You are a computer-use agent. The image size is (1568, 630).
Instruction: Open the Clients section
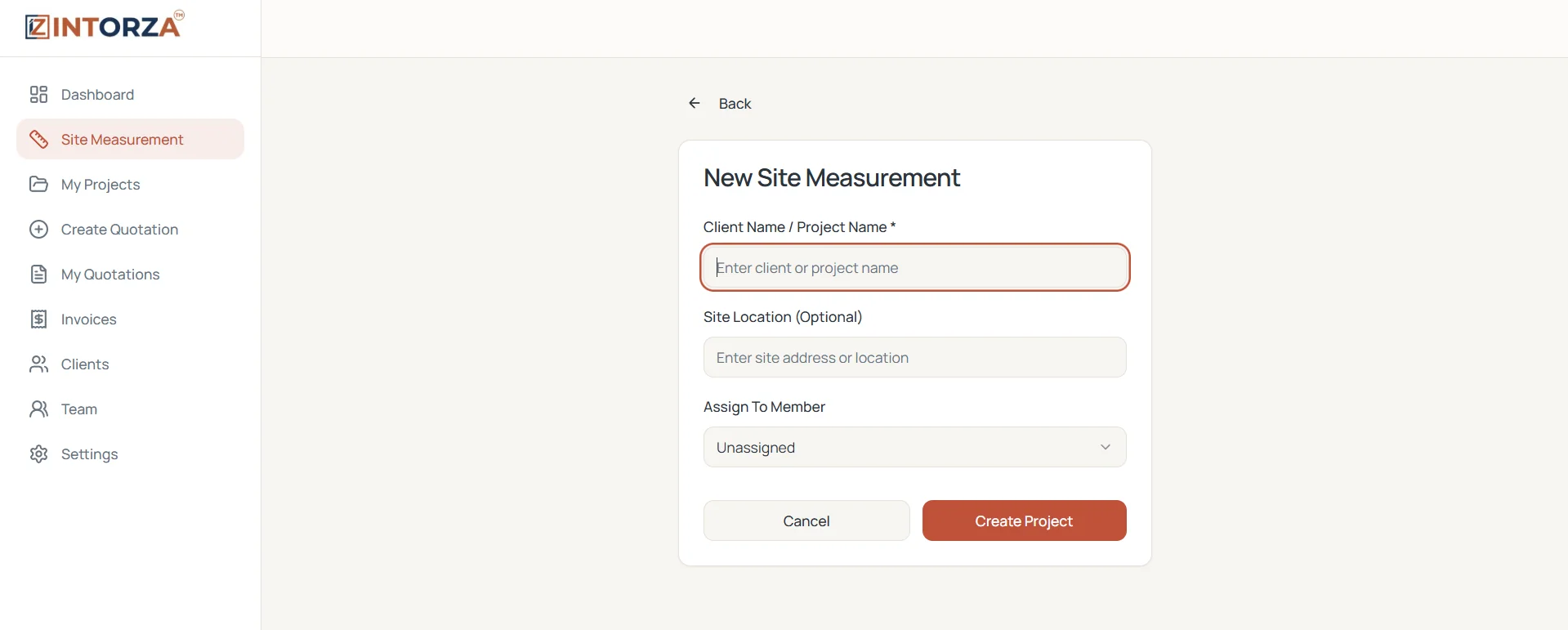tap(131, 364)
